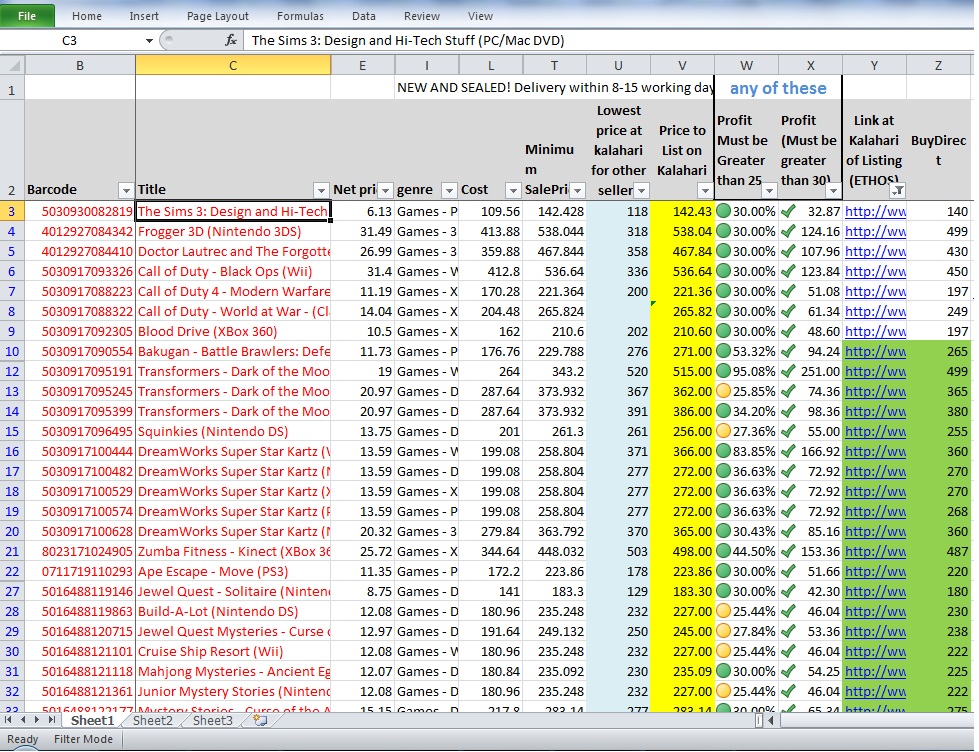Select cell 'Squinkies (Nintendo DS)'
Viewport: 979px width, 752px height.
[x=233, y=432]
